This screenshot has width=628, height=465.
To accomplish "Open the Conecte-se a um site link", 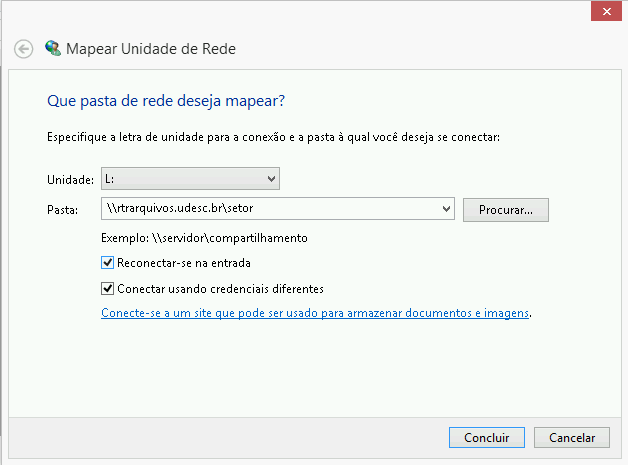I will [x=315, y=313].
